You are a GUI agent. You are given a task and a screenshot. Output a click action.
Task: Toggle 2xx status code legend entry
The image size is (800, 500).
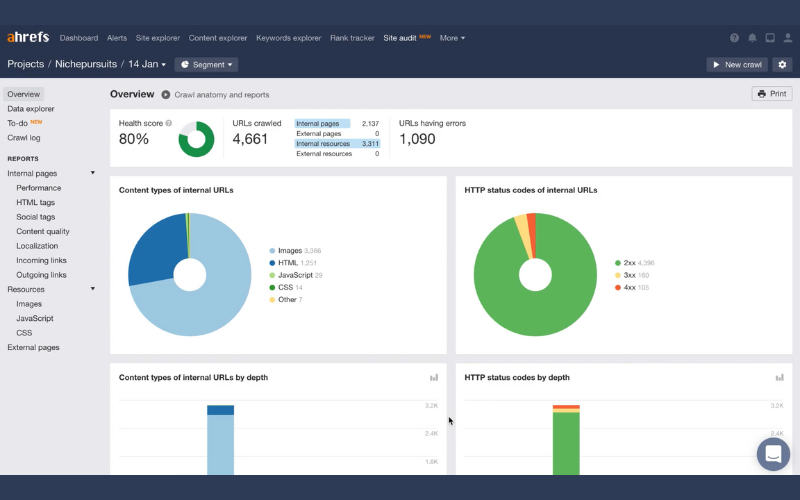coord(634,263)
